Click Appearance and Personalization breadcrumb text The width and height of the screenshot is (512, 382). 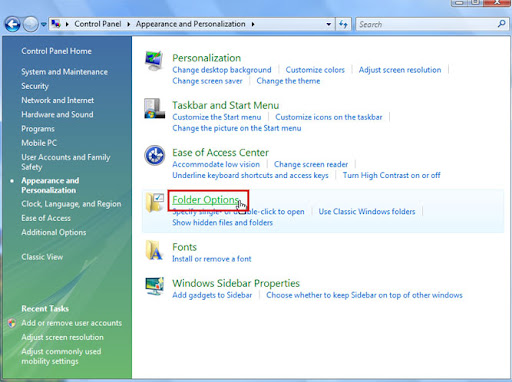tap(190, 24)
